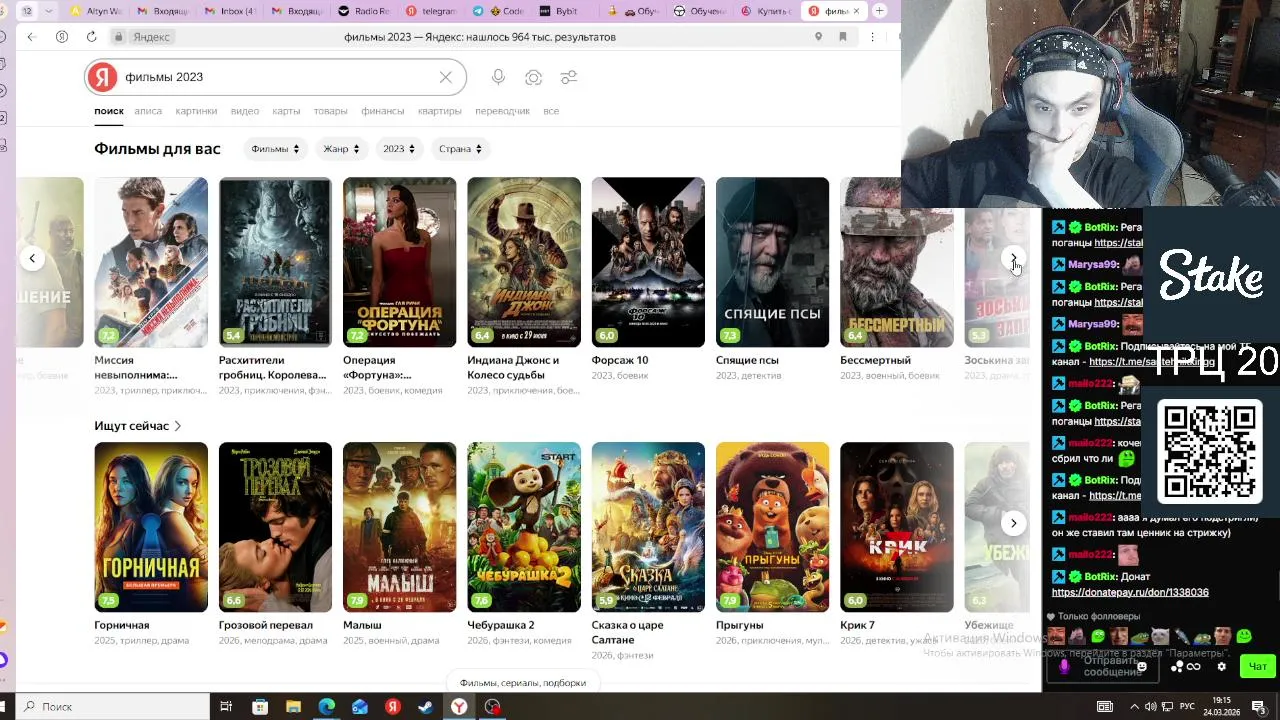Show previous movies in Фильмы для вас carousel

pyautogui.click(x=32, y=258)
